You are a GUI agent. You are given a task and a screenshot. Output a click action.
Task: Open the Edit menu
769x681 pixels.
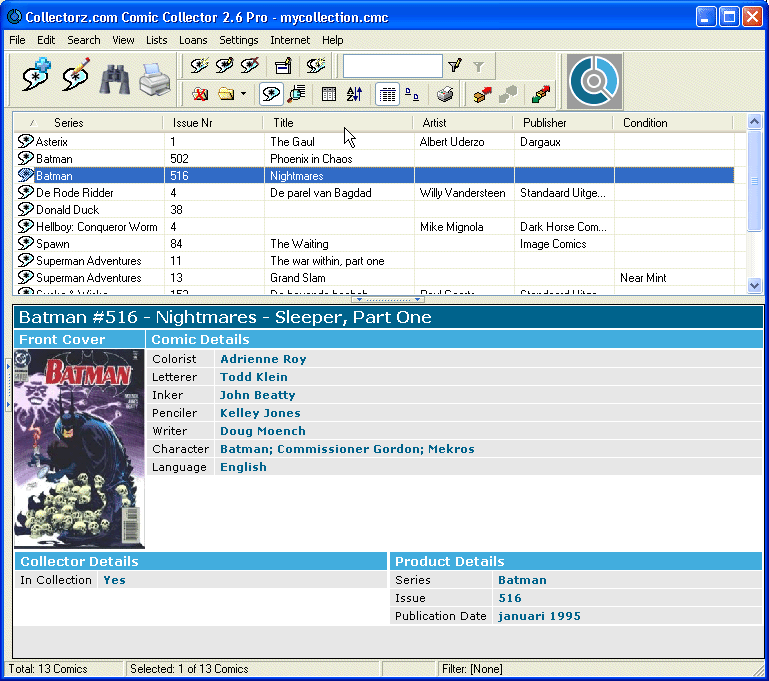(46, 40)
